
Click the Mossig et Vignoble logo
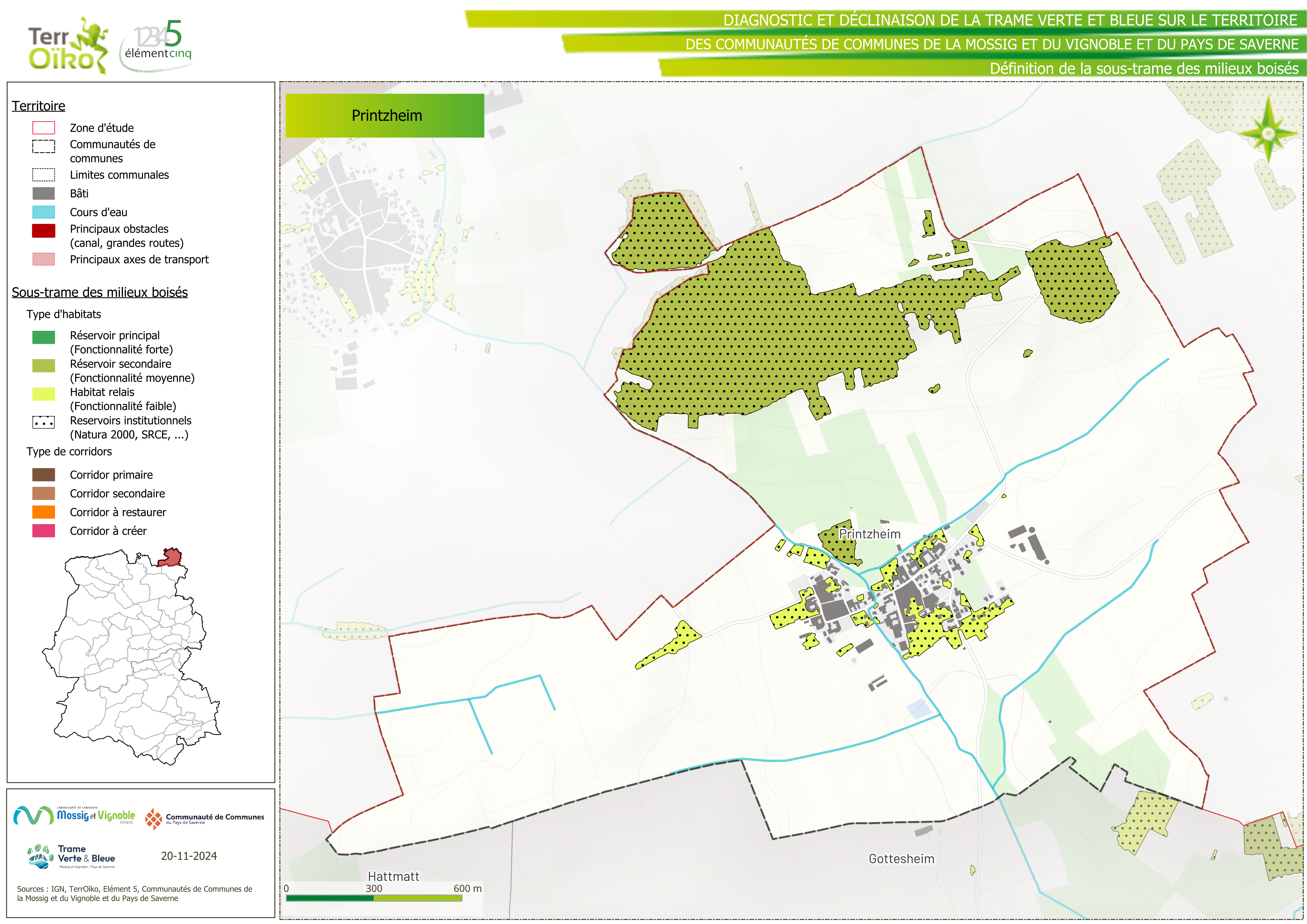click(x=75, y=815)
